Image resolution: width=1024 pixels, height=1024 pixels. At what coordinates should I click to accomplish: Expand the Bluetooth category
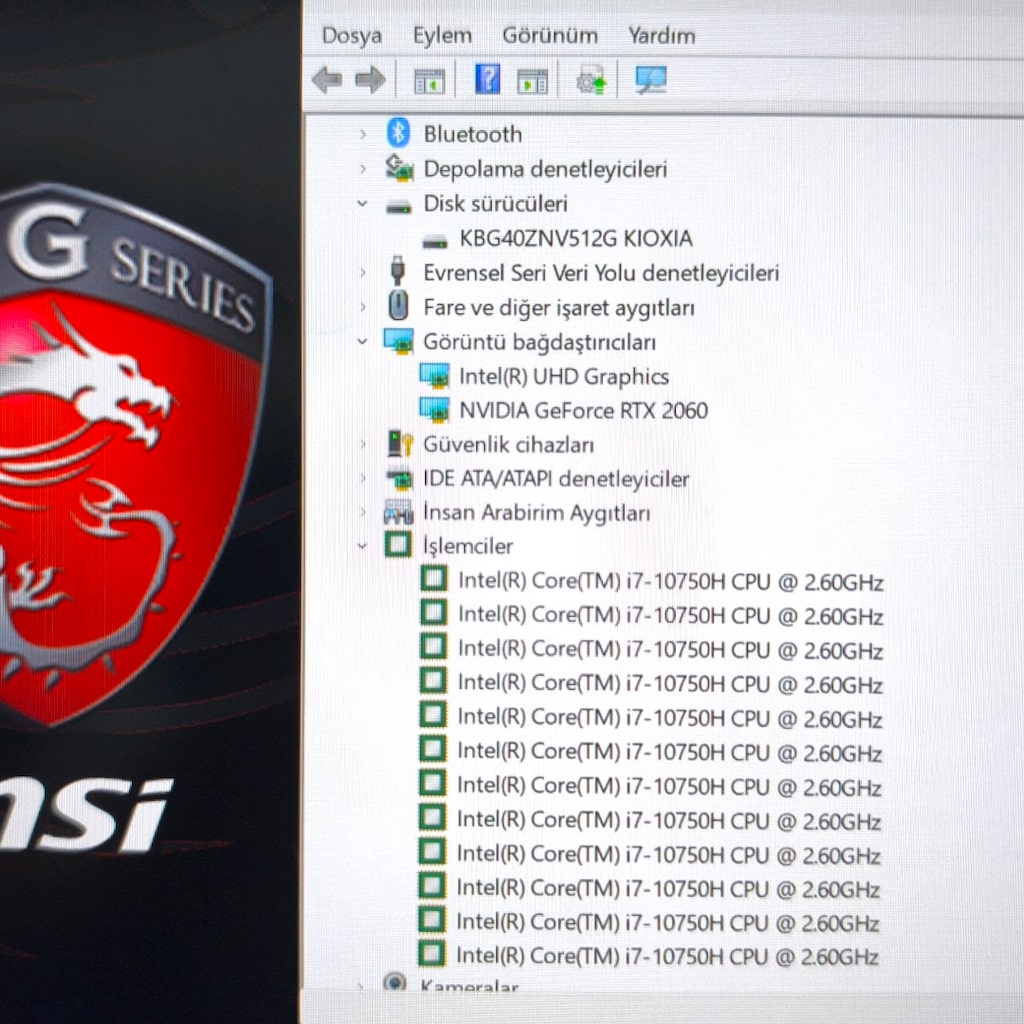click(362, 135)
